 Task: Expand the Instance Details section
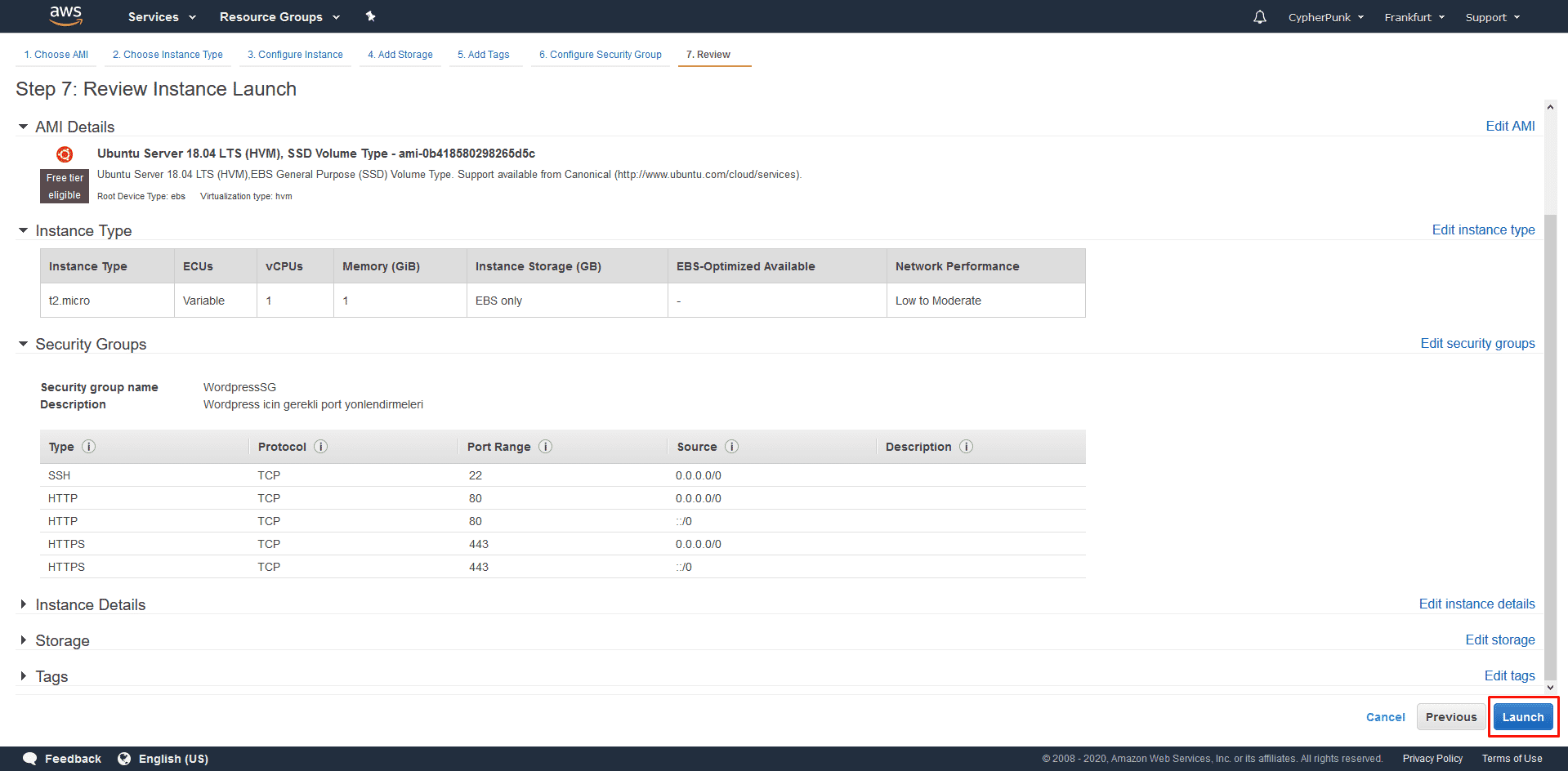click(x=23, y=604)
